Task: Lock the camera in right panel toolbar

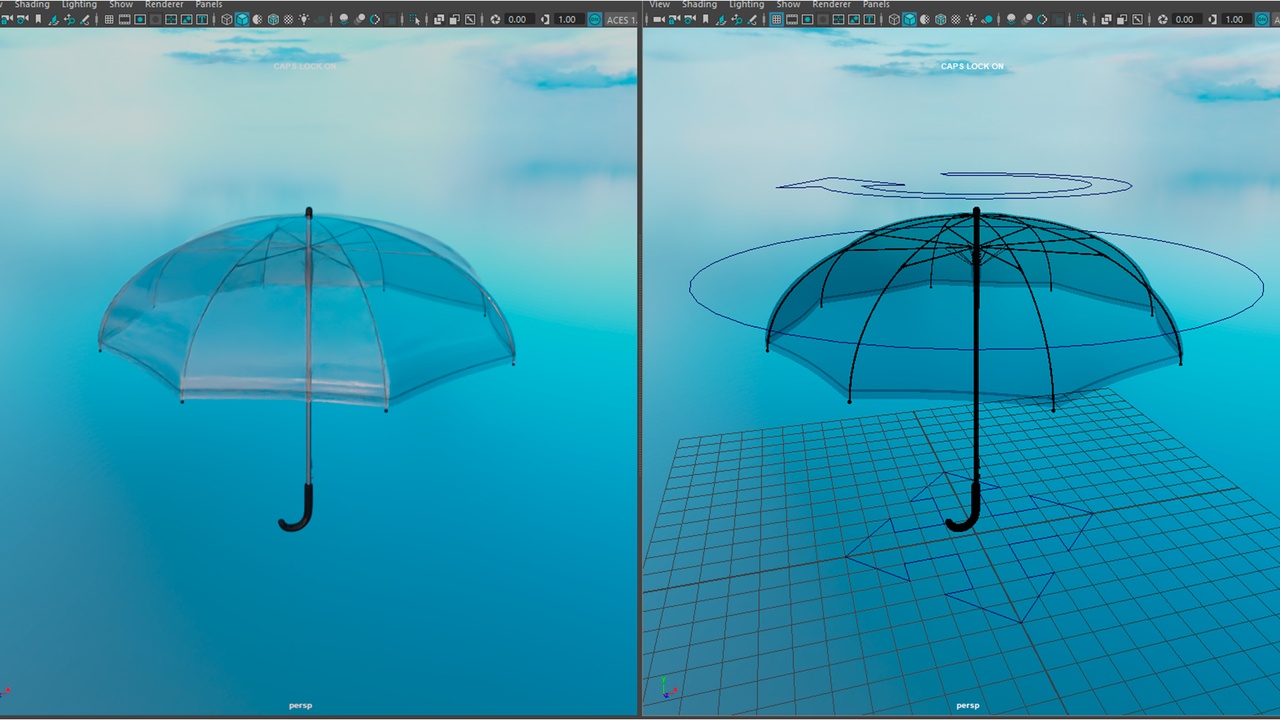Action: [x=673, y=19]
